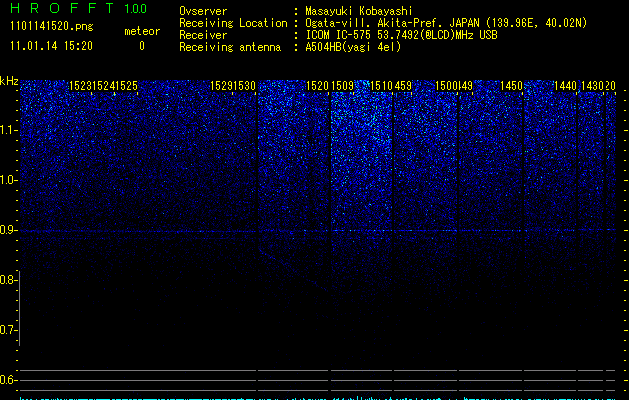Click the HROFFT program title
Image resolution: width=629 pixels, height=400 pixels.
click(x=62, y=8)
